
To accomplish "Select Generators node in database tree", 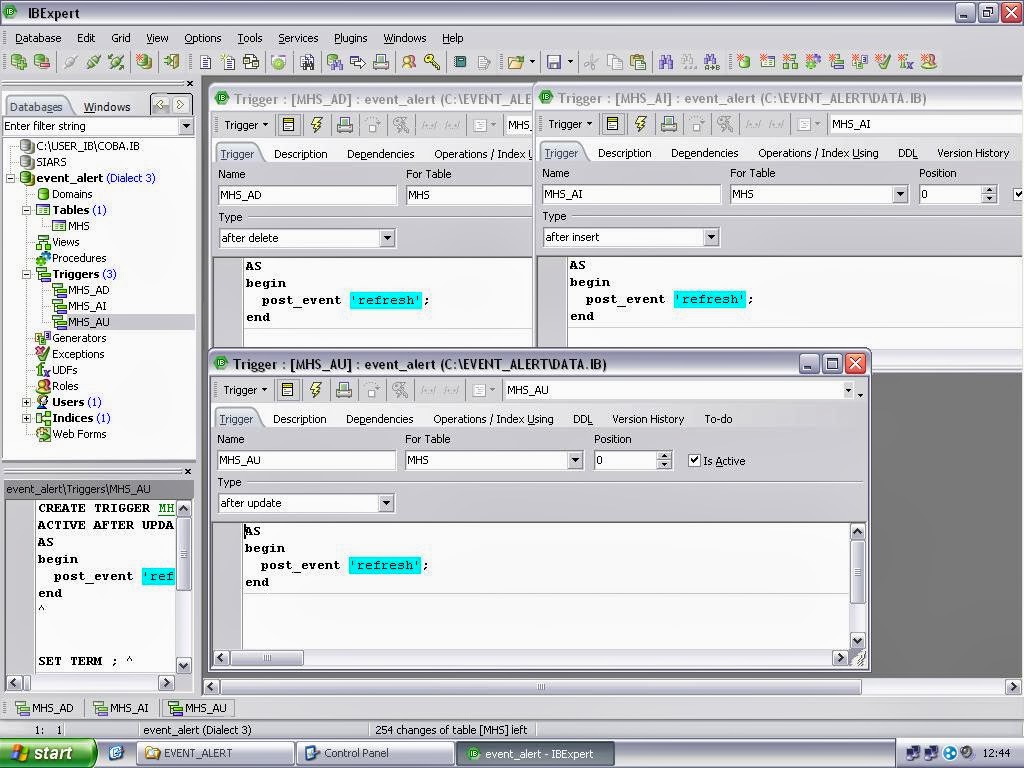I will click(x=79, y=338).
